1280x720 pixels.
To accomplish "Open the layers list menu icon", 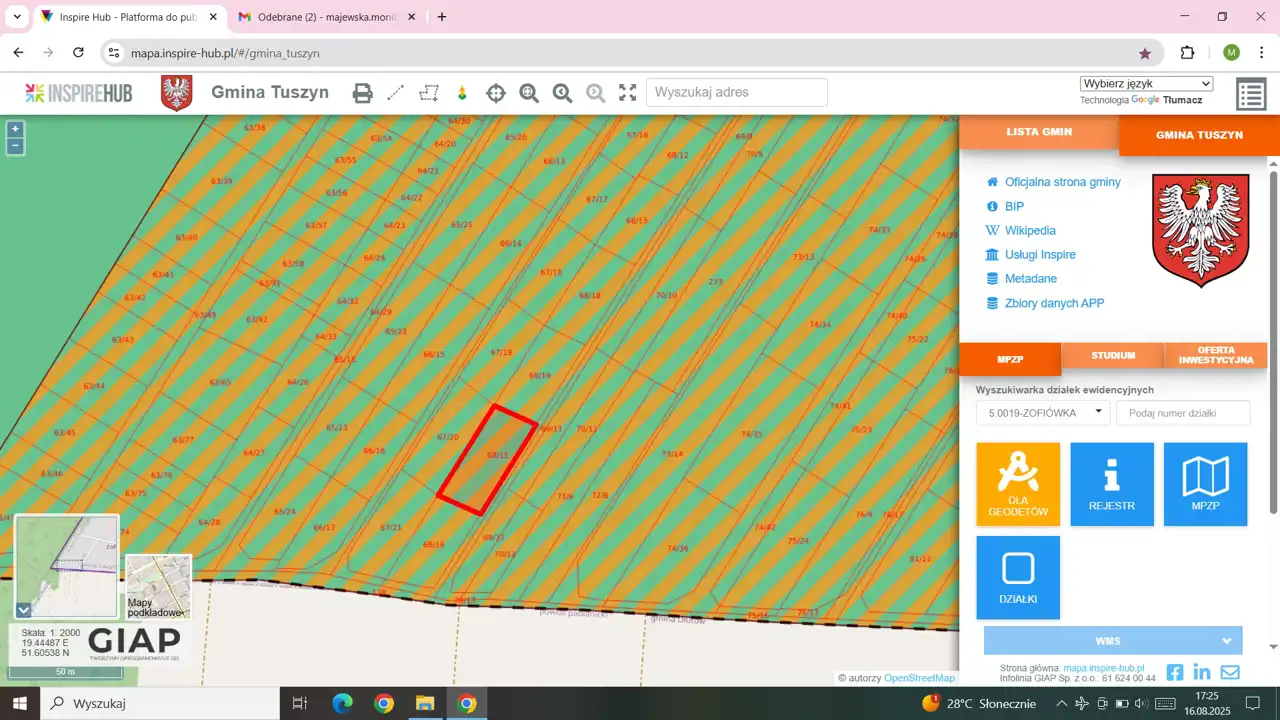I will 1251,95.
